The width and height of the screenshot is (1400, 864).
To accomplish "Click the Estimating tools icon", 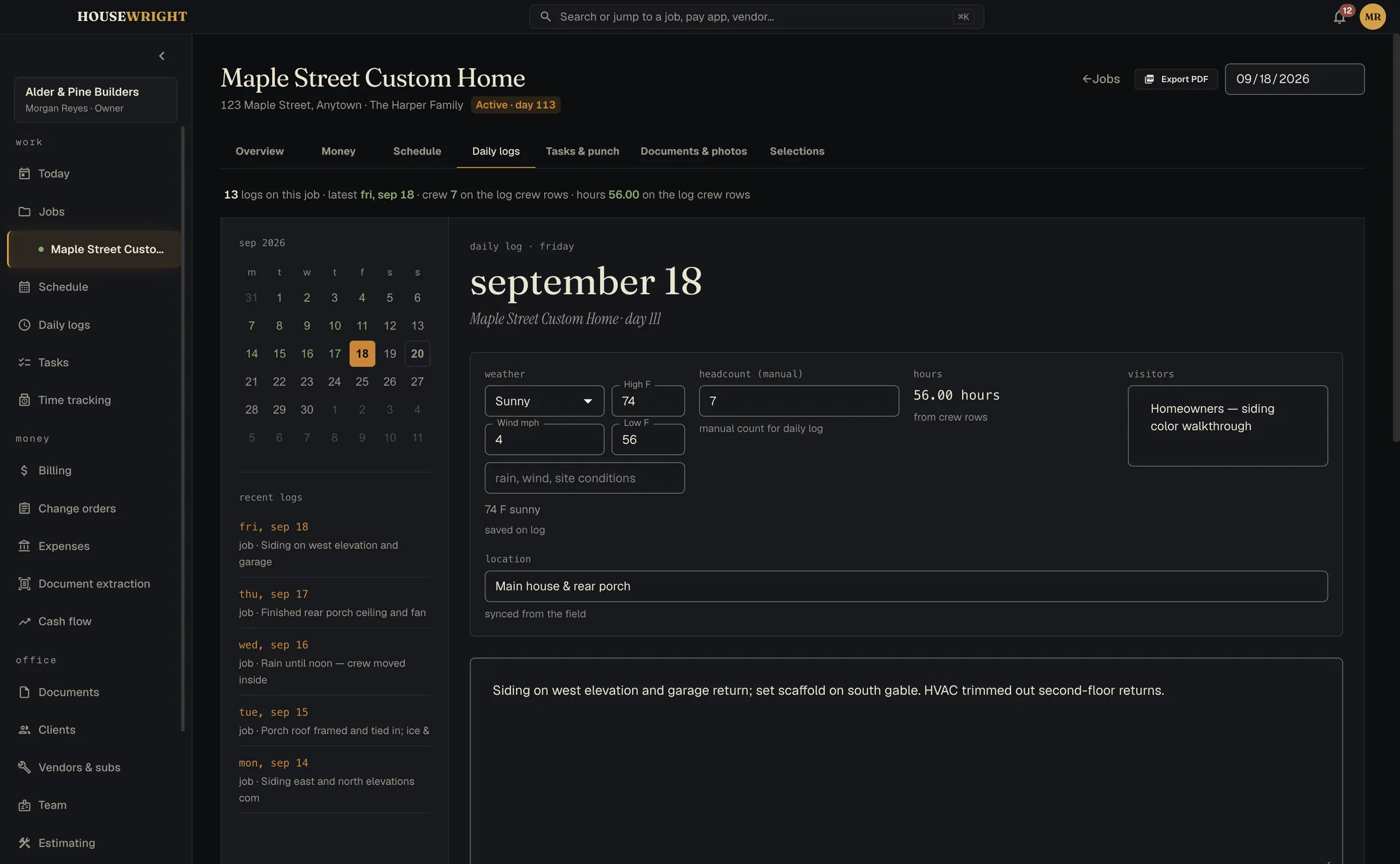I will (x=24, y=842).
